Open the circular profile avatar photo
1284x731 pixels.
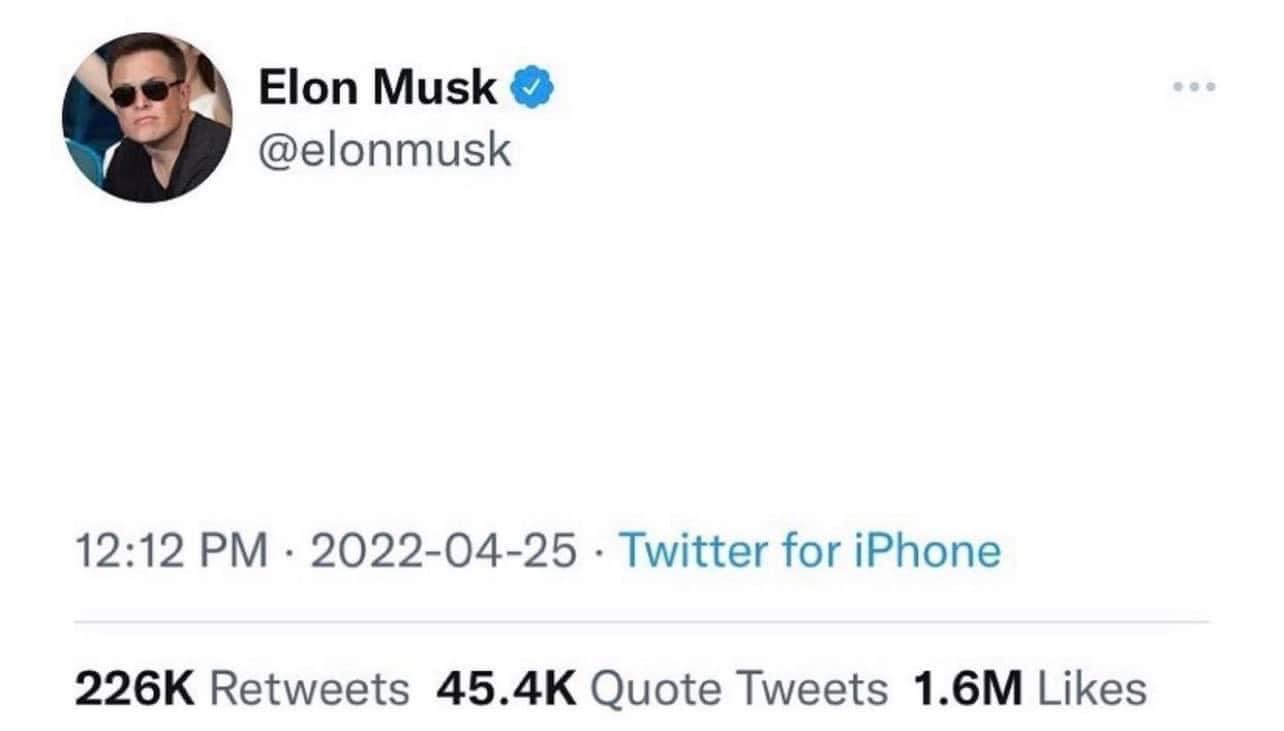click(x=147, y=117)
